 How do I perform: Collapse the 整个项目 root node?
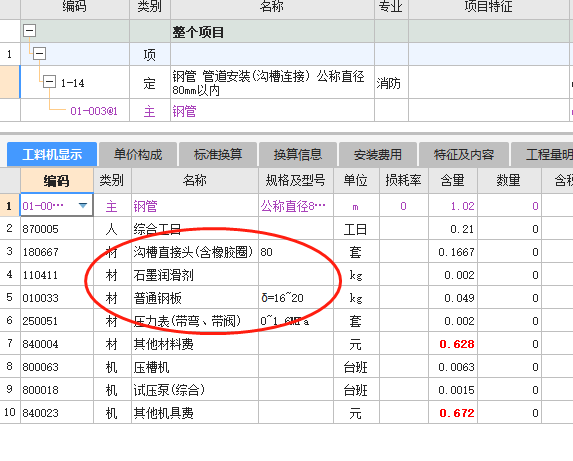coord(30,30)
